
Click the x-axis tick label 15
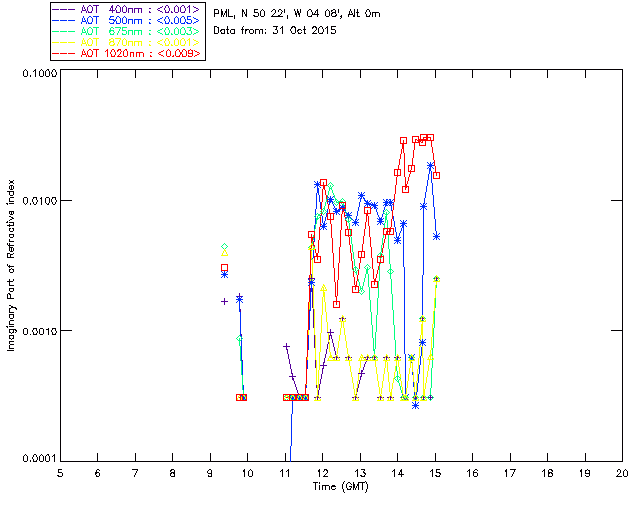coord(435,473)
